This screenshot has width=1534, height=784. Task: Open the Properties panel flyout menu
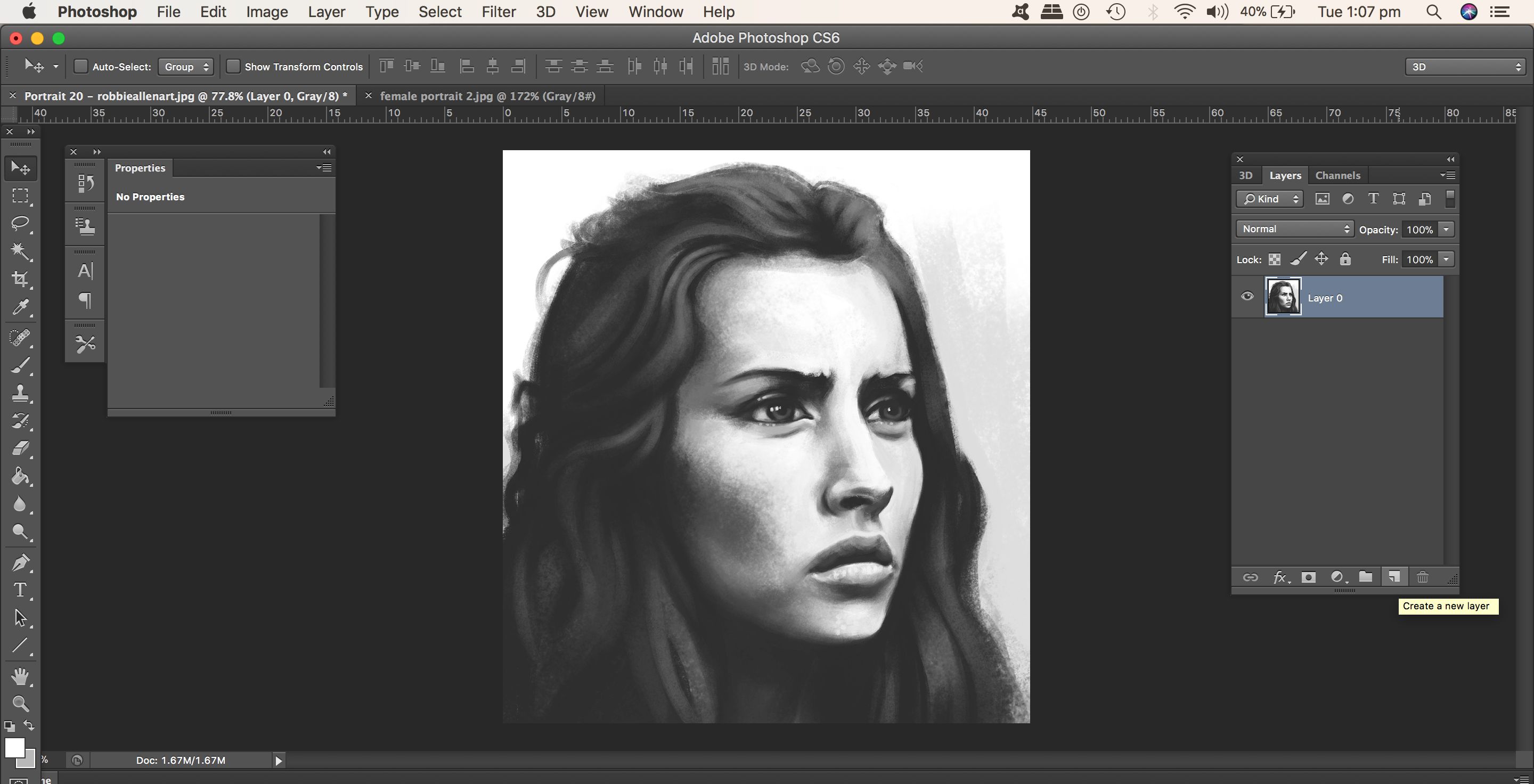(x=324, y=168)
